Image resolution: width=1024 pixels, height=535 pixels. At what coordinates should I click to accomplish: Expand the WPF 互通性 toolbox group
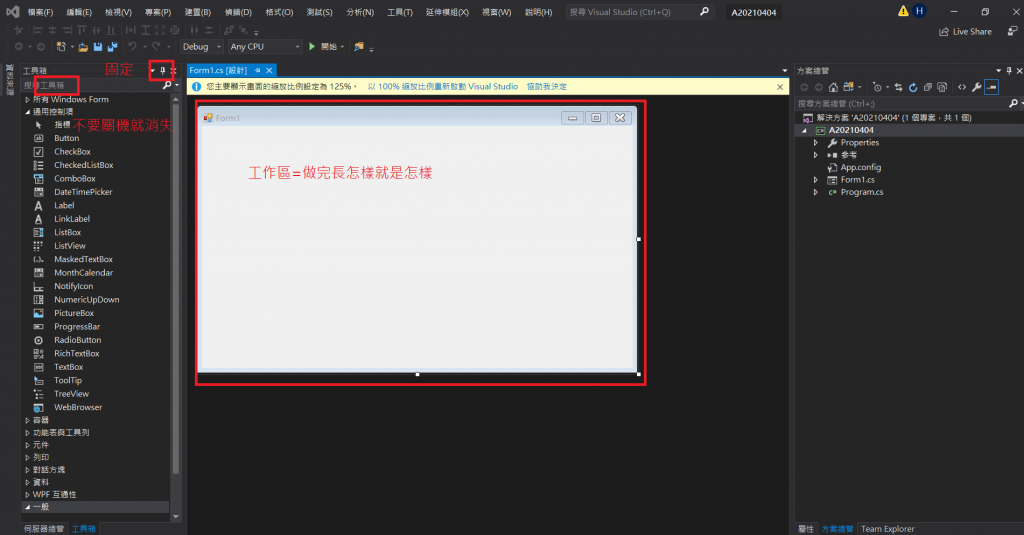pos(27,494)
